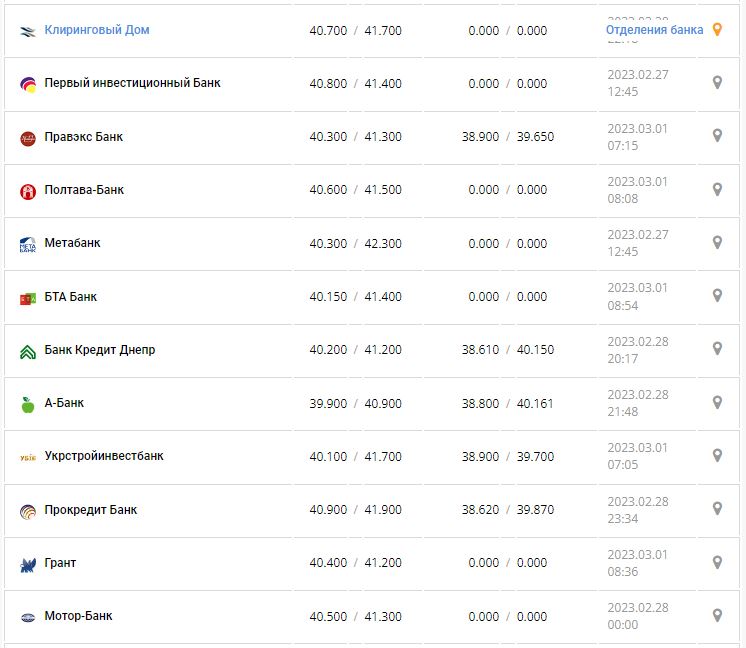Click the Полтава-Банк rate 40.600 / 41.500
746x648 pixels.
355,190
